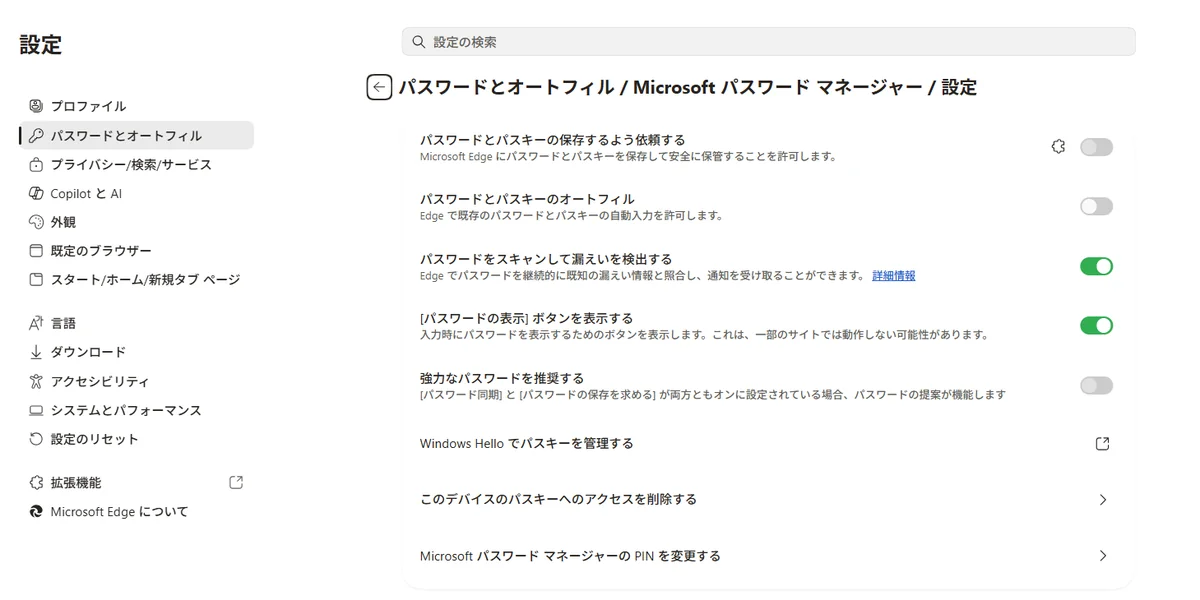Enable パスワードとパスキーの保存するよう依頼する toggle
Screen dimensions: 1200x600
[1096, 147]
